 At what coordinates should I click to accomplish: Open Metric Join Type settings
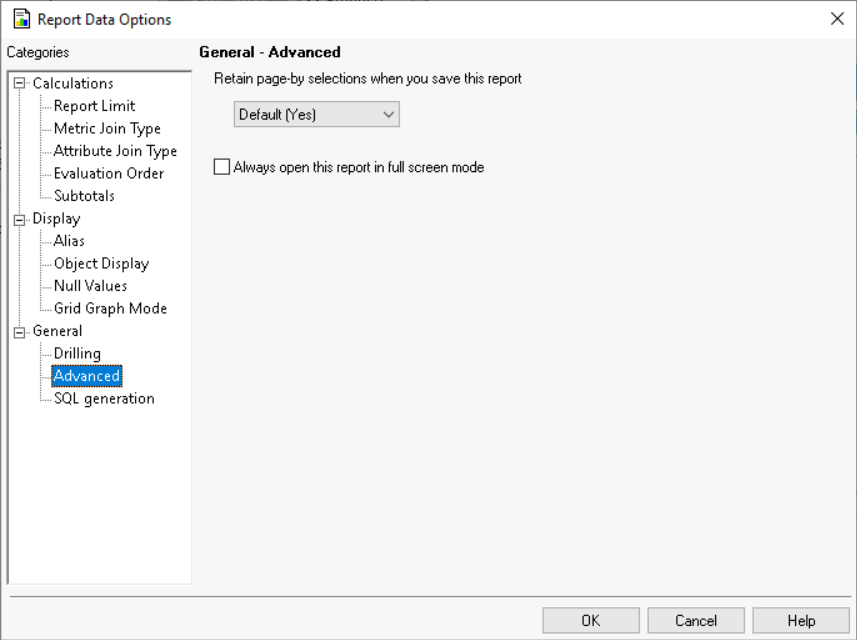pos(107,129)
